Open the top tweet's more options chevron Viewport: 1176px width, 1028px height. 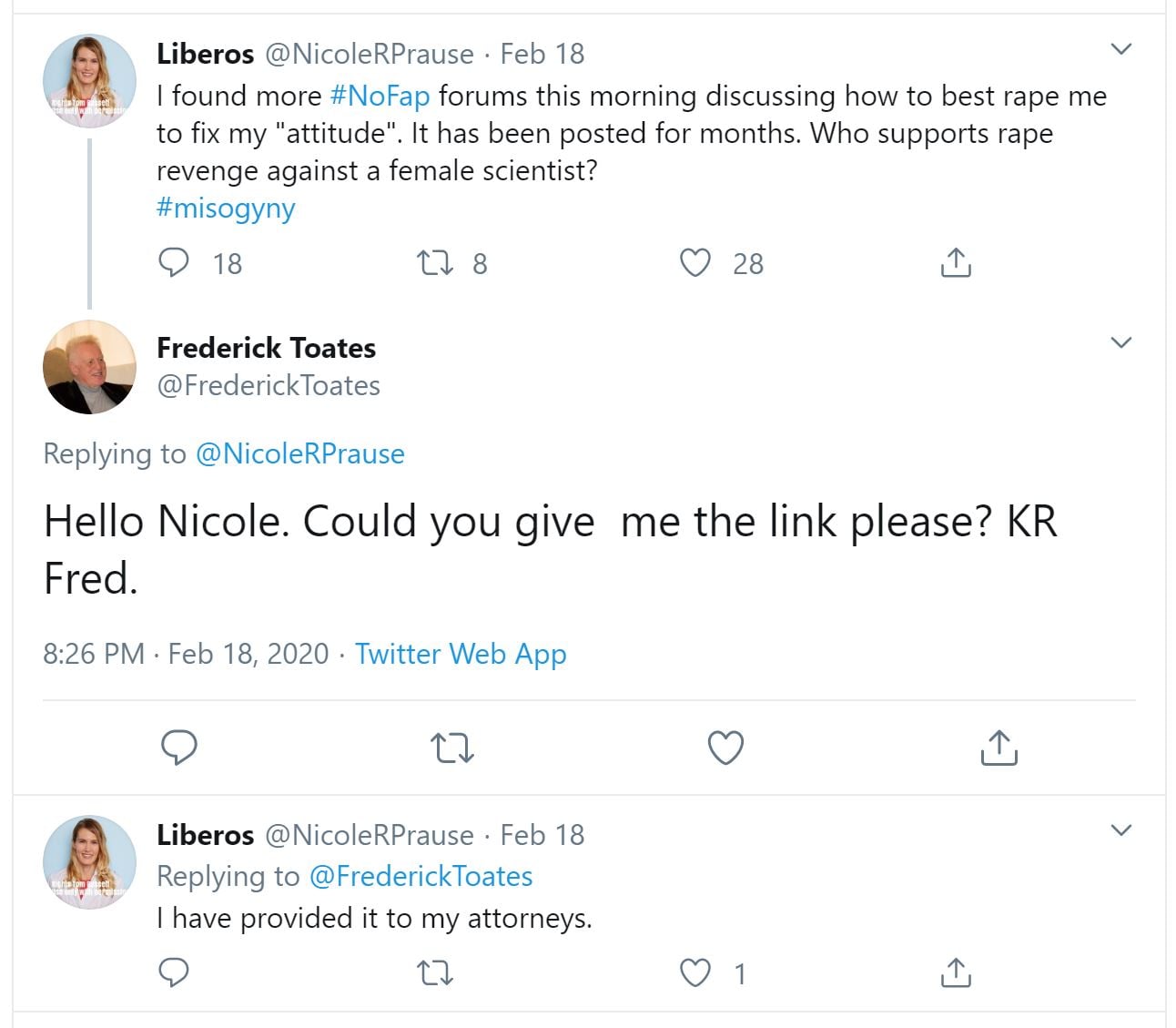(x=1121, y=49)
